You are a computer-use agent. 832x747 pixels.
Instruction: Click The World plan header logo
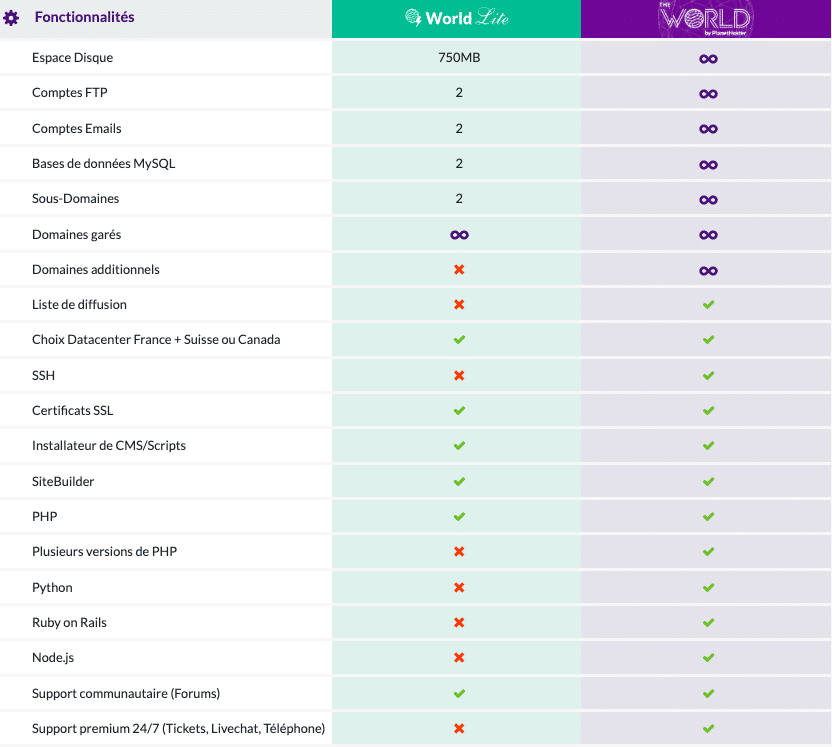[706, 19]
